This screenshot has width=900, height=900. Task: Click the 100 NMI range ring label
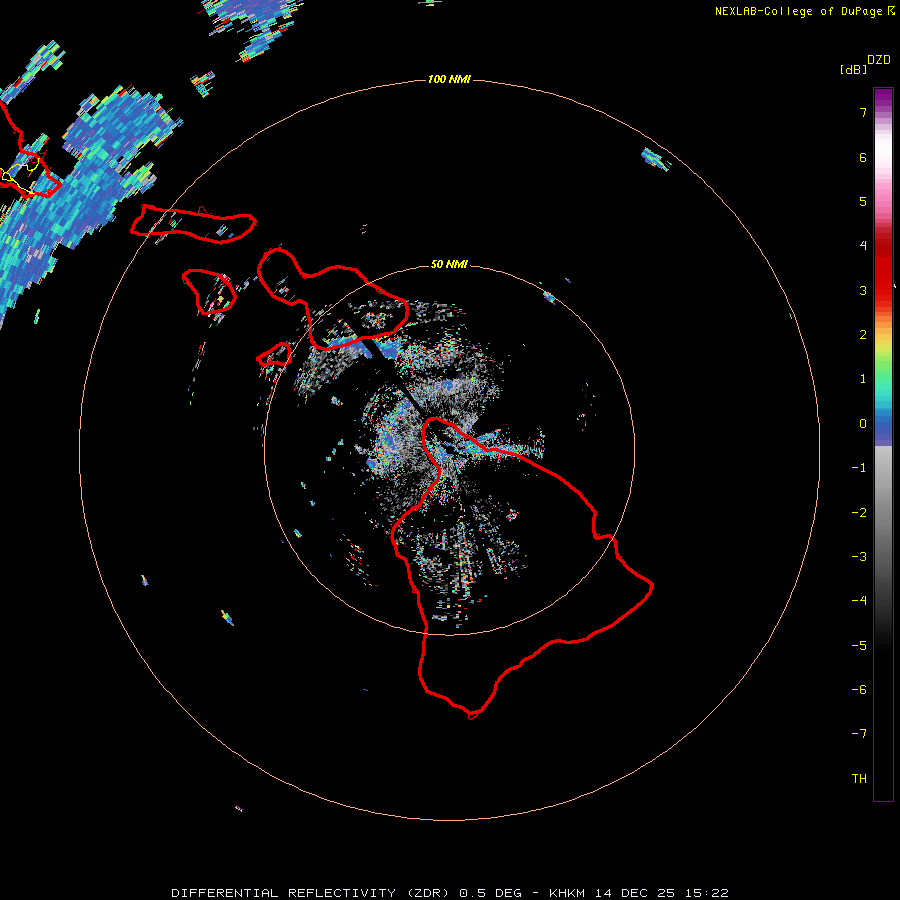[449, 79]
